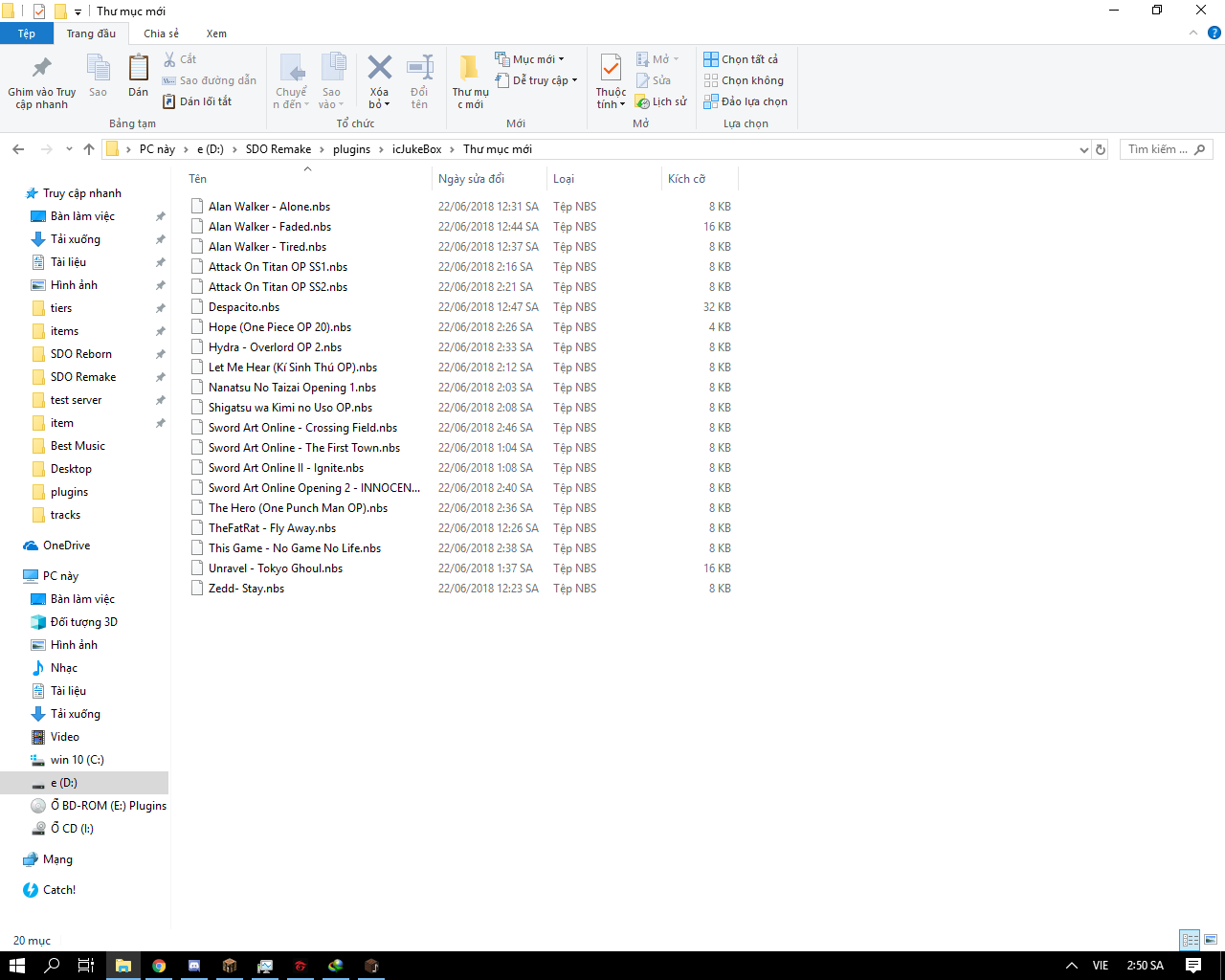Open Windows Start menu

pos(16,966)
